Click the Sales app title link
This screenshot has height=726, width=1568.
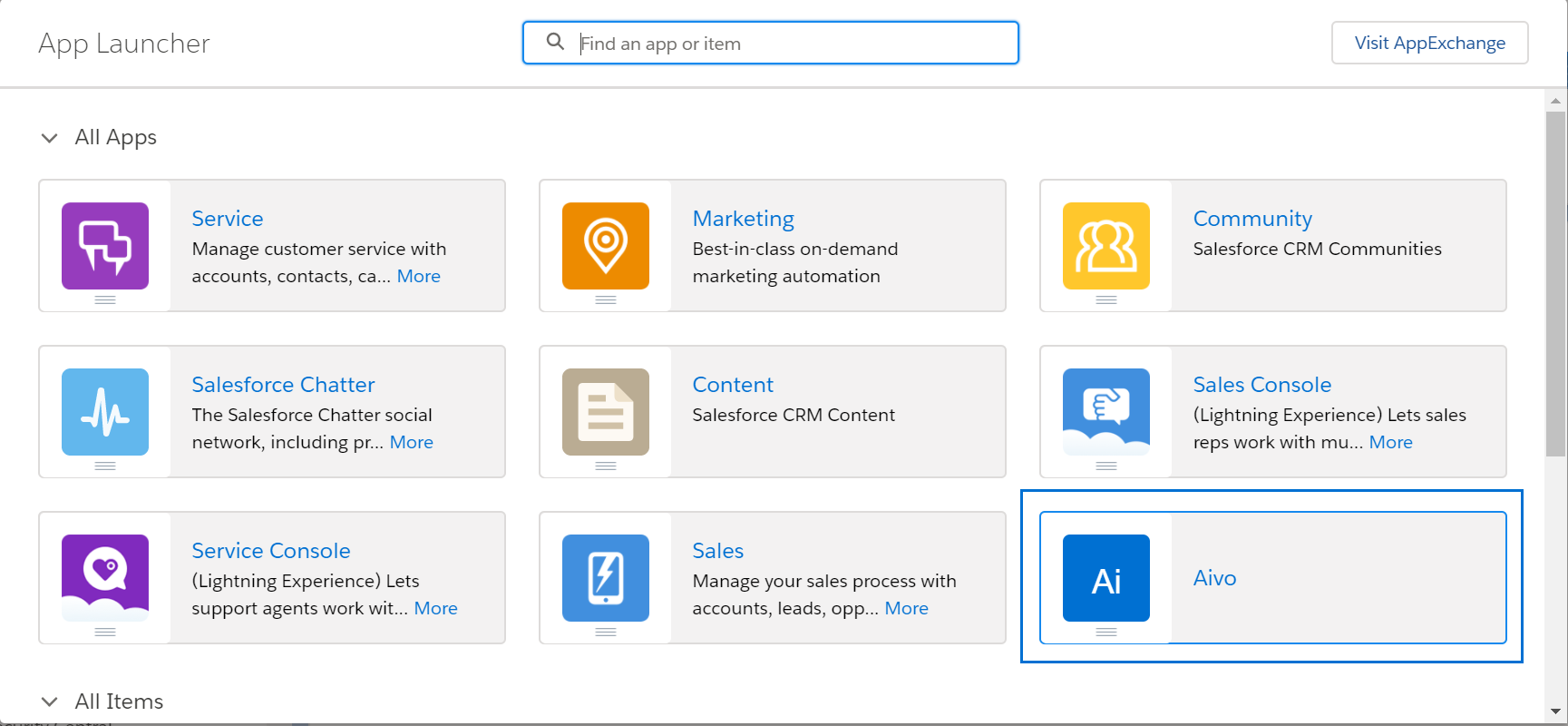point(717,551)
